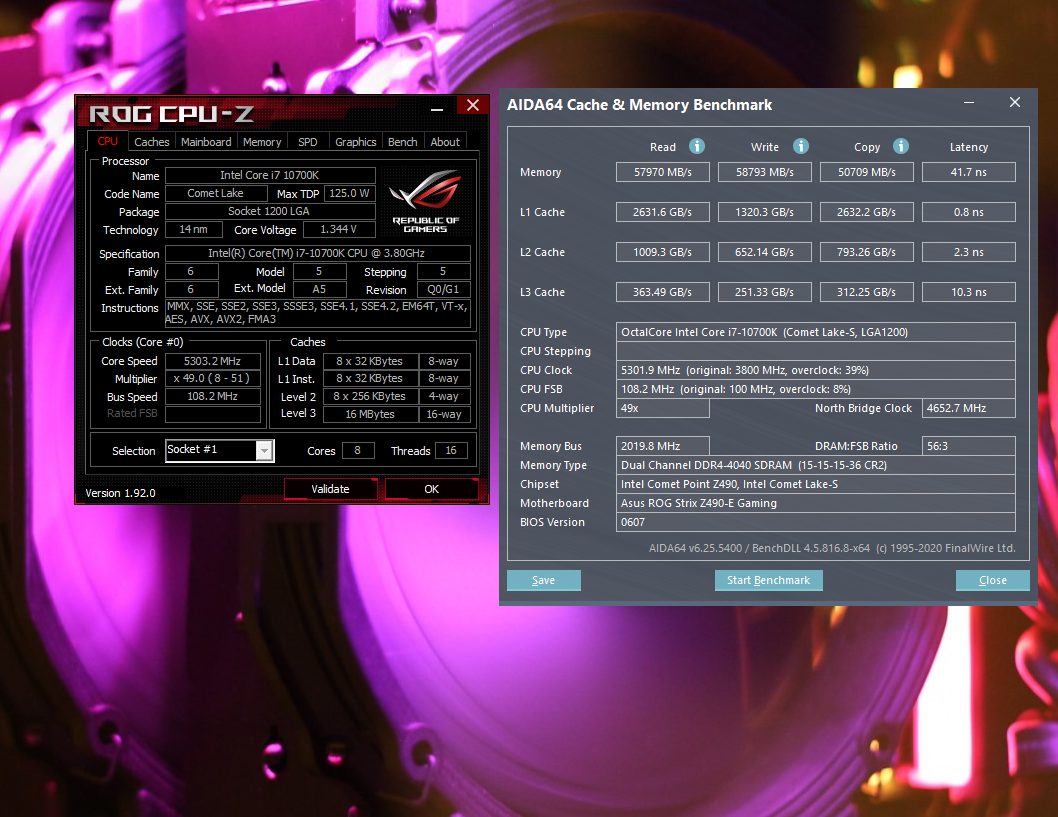Click the Instructions list field
Image resolution: width=1058 pixels, height=817 pixels.
317,314
